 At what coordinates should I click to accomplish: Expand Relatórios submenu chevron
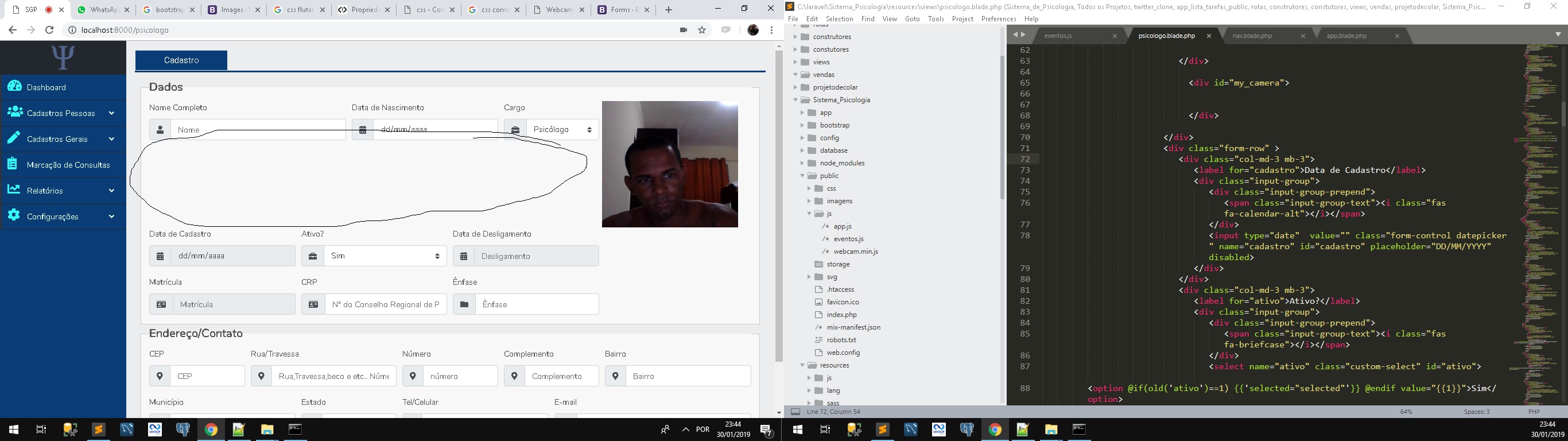[111, 191]
